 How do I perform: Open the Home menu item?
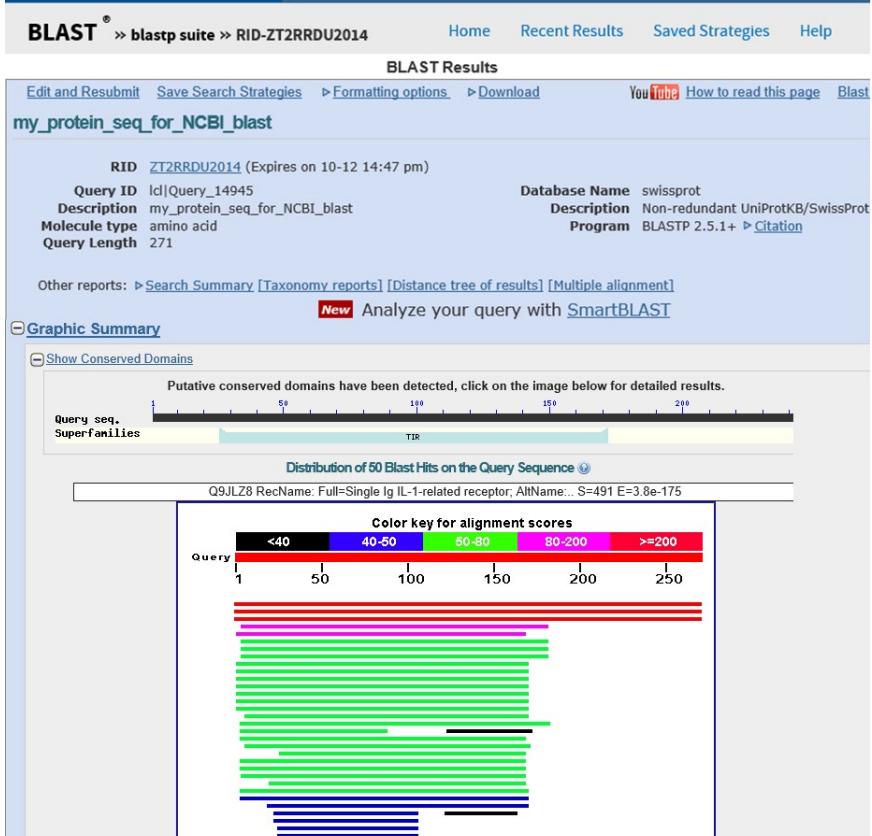pyautogui.click(x=469, y=31)
